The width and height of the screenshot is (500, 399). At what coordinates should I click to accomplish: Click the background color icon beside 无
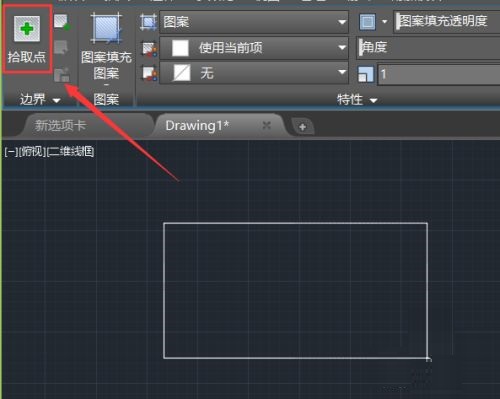[149, 74]
